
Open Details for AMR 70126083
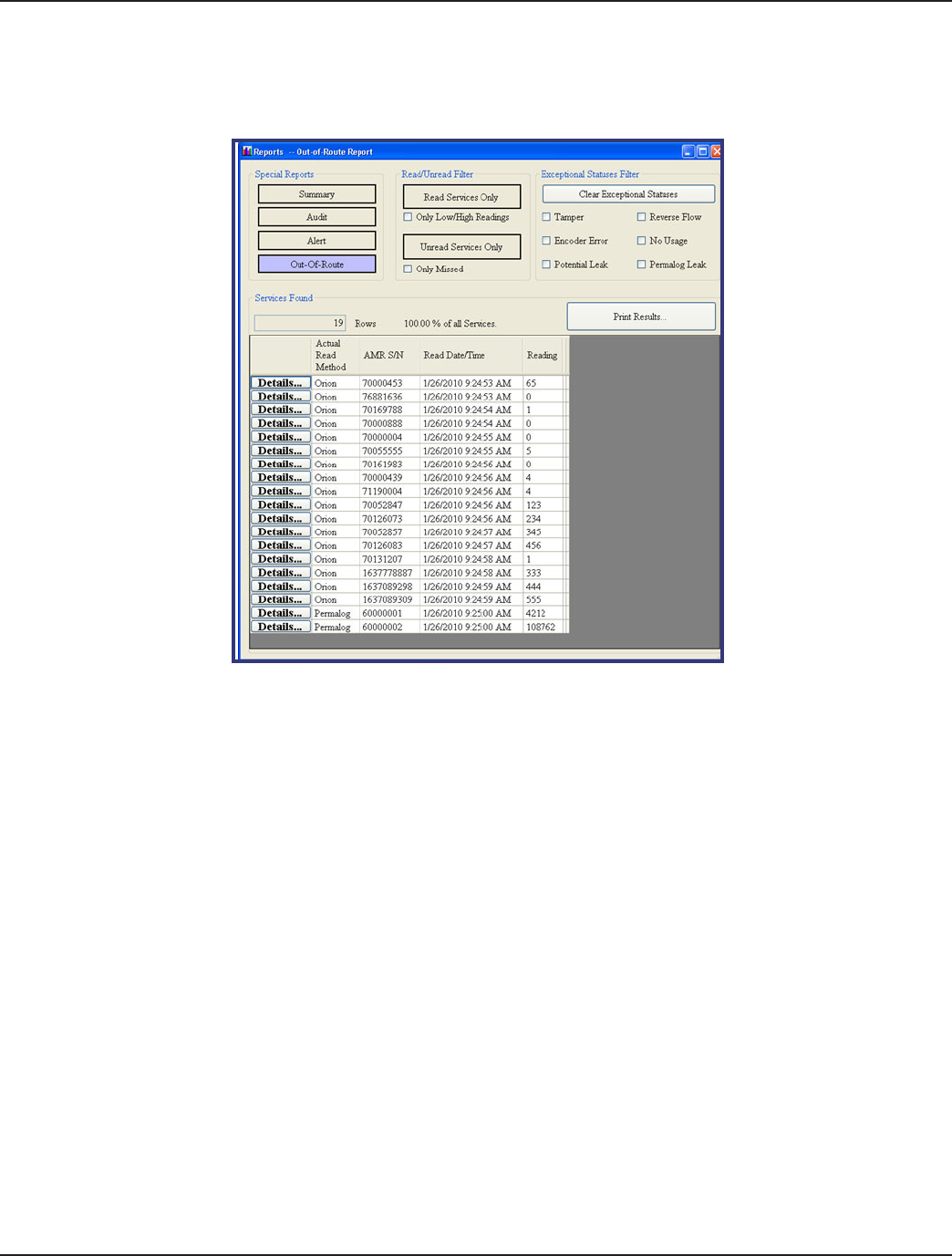point(281,545)
